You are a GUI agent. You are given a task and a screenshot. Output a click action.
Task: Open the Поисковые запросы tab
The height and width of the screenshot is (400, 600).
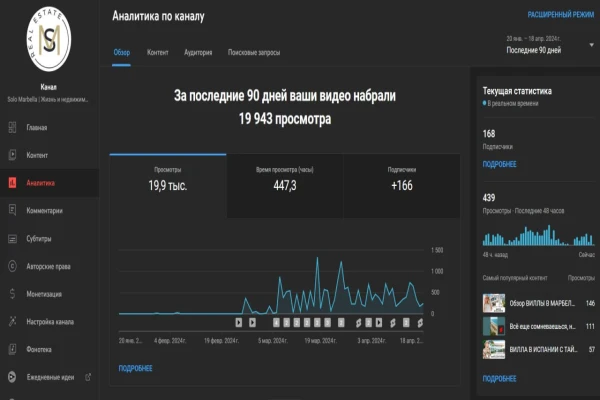[254, 52]
